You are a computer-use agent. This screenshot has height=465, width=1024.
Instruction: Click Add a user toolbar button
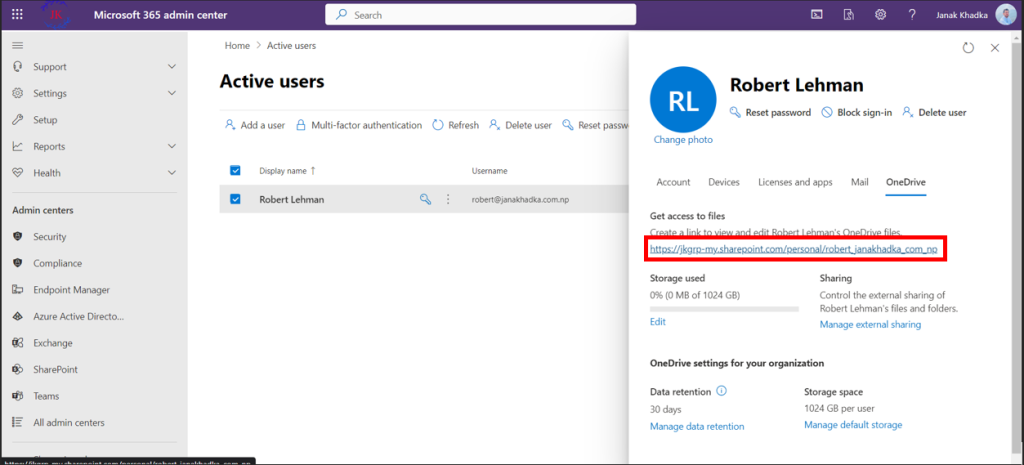click(x=255, y=125)
